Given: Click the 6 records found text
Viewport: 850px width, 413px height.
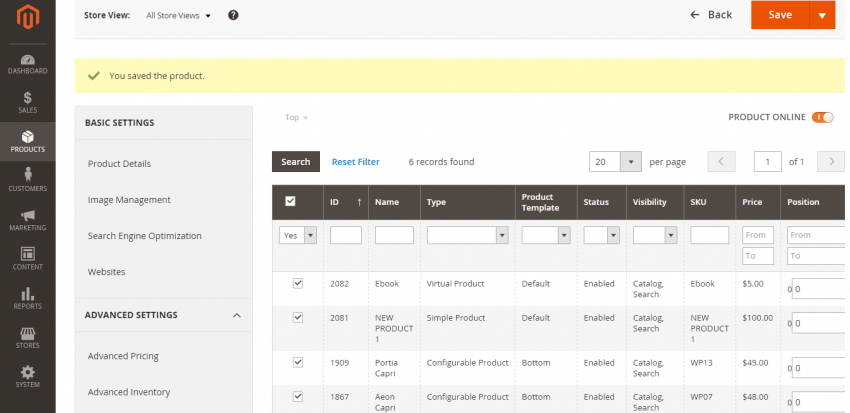Looking at the screenshot, I should 441,162.
